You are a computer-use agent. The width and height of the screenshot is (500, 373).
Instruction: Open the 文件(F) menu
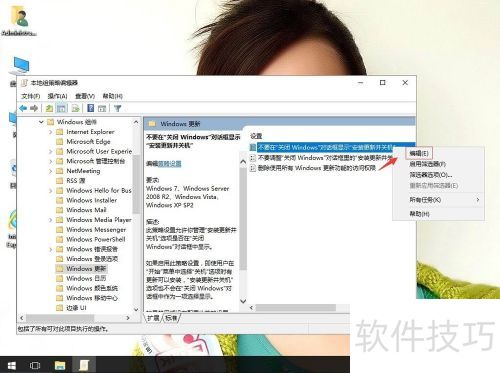(30, 96)
